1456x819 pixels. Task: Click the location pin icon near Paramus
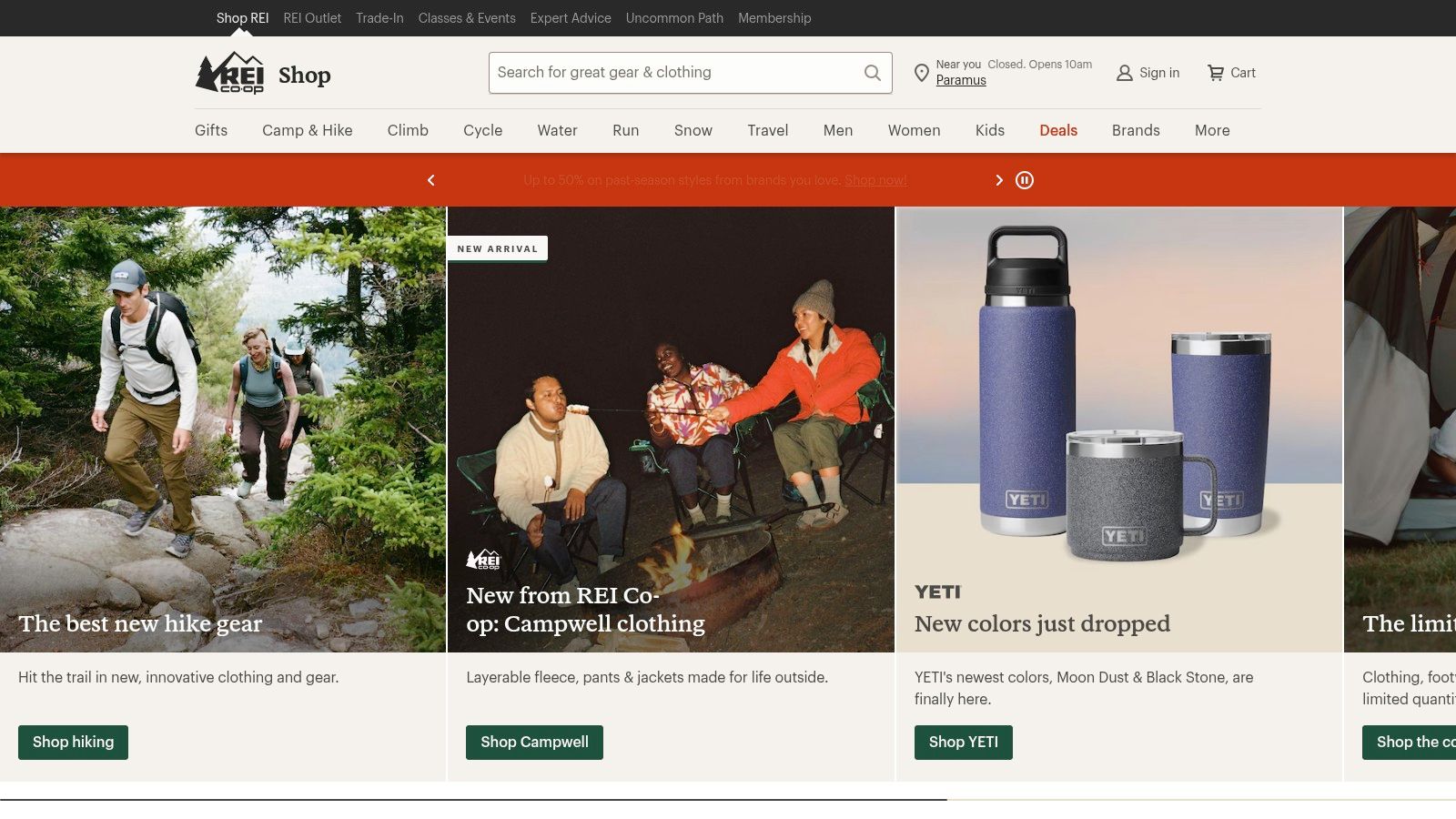922,73
